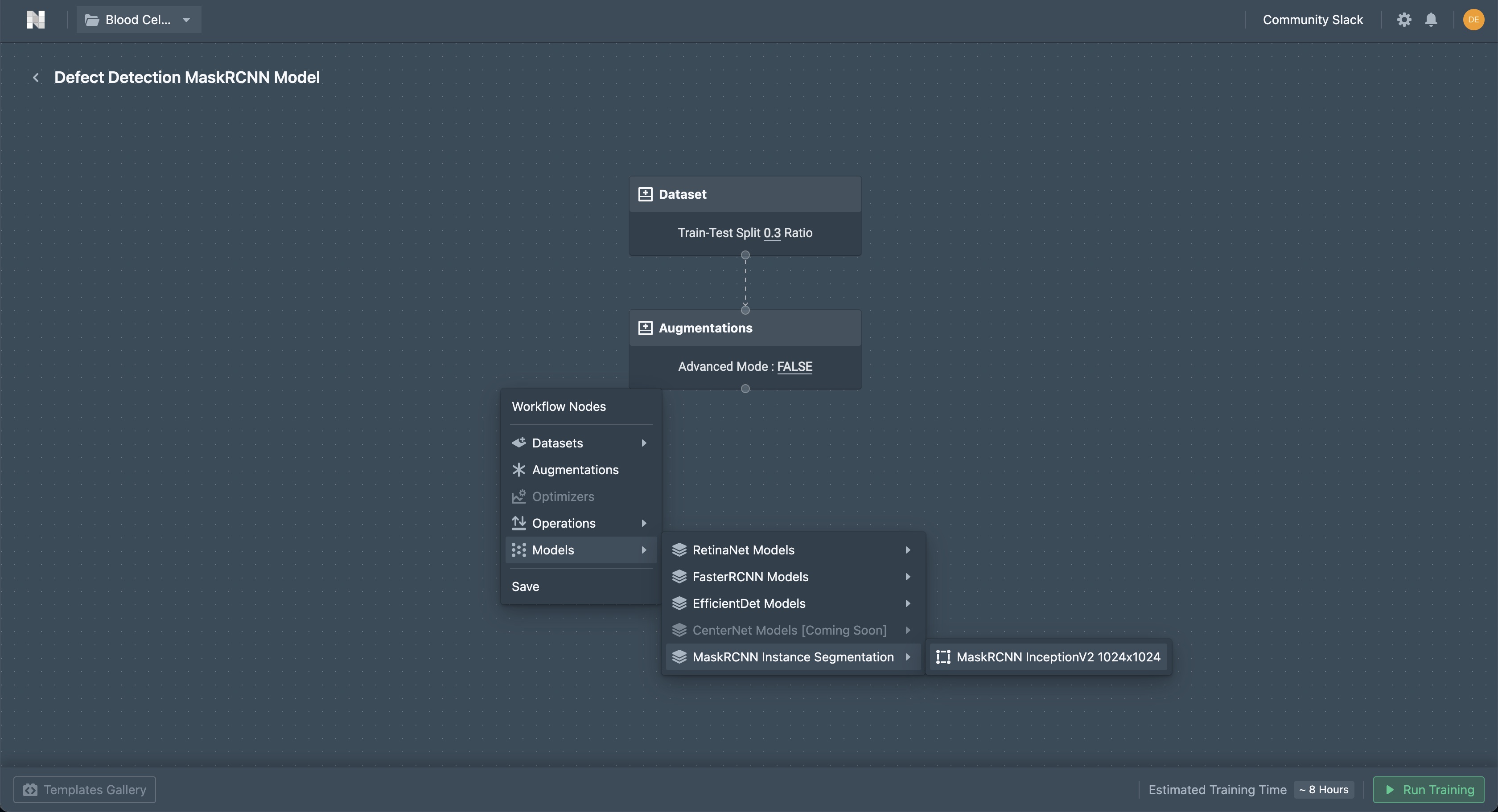
Task: Click the Workflow Nodes menu heading
Action: (x=559, y=406)
